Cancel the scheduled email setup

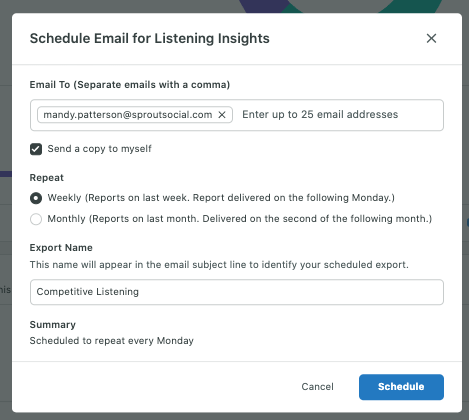pos(317,387)
